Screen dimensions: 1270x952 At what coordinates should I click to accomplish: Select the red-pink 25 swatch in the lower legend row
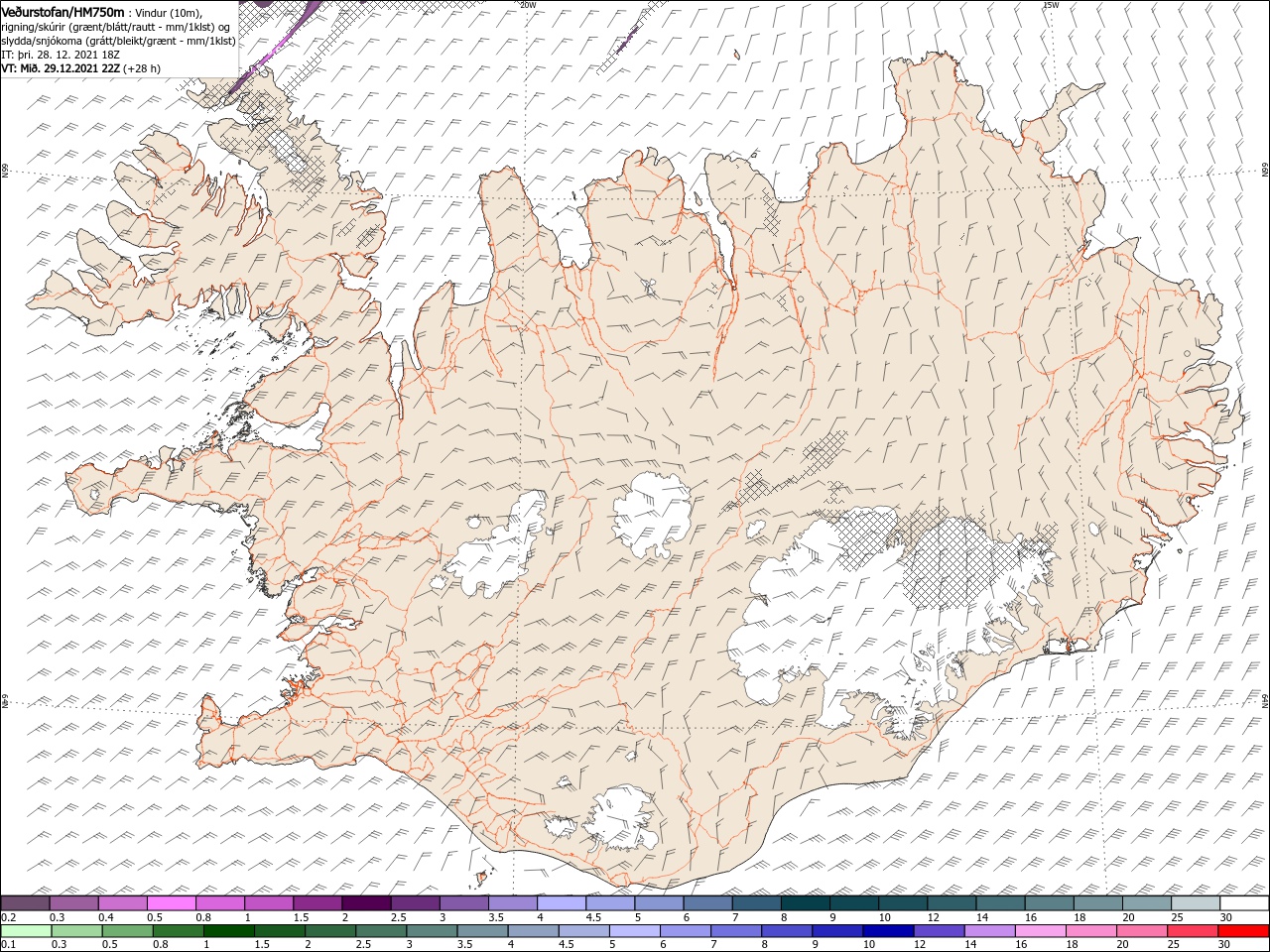pyautogui.click(x=1192, y=931)
